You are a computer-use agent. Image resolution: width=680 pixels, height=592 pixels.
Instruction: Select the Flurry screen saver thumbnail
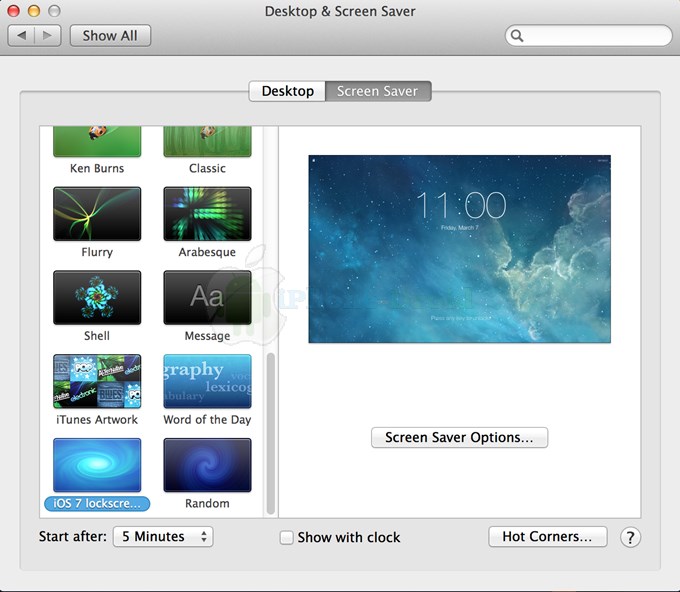tap(97, 213)
